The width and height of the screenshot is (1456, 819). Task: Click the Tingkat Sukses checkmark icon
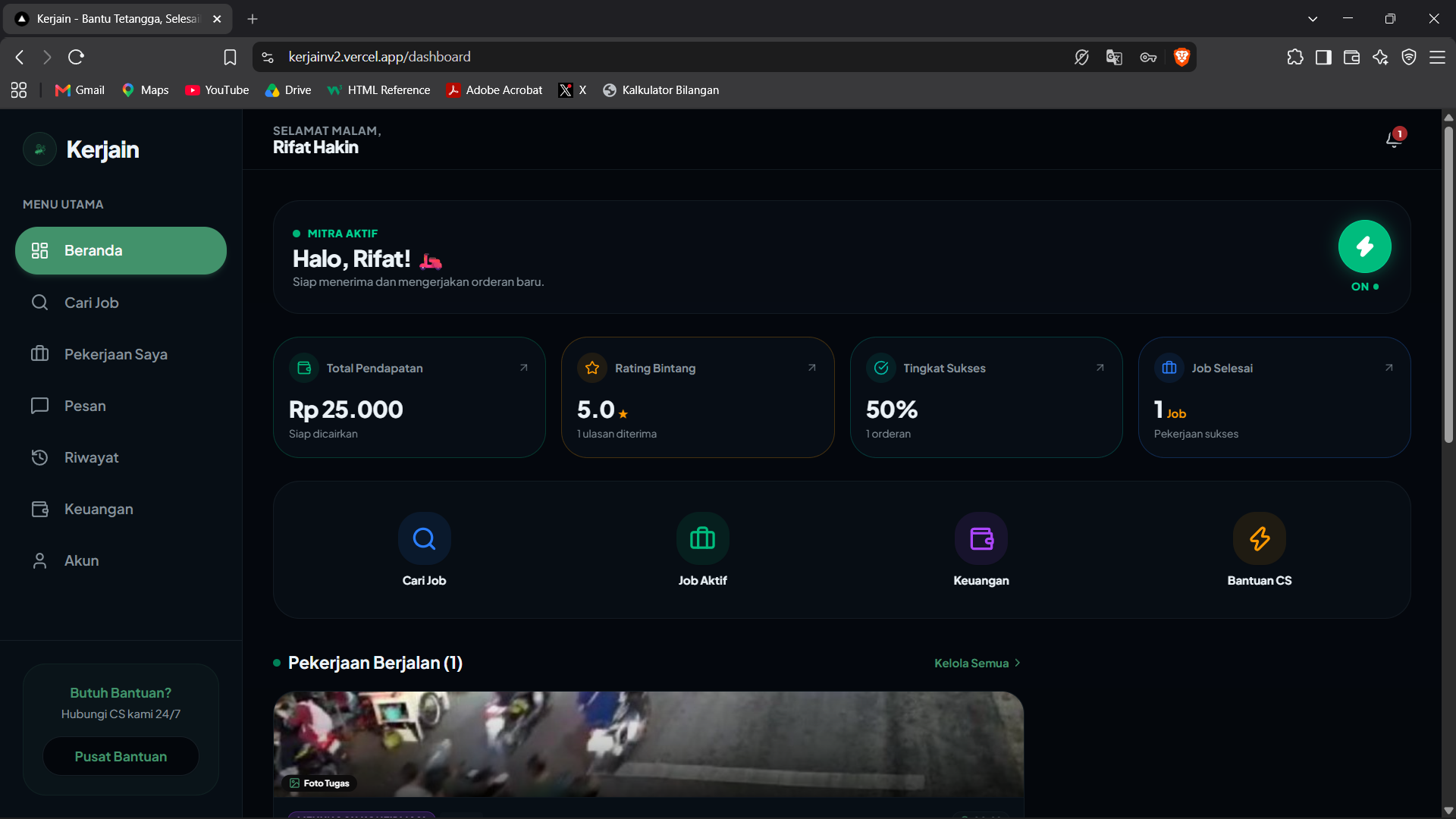(881, 368)
